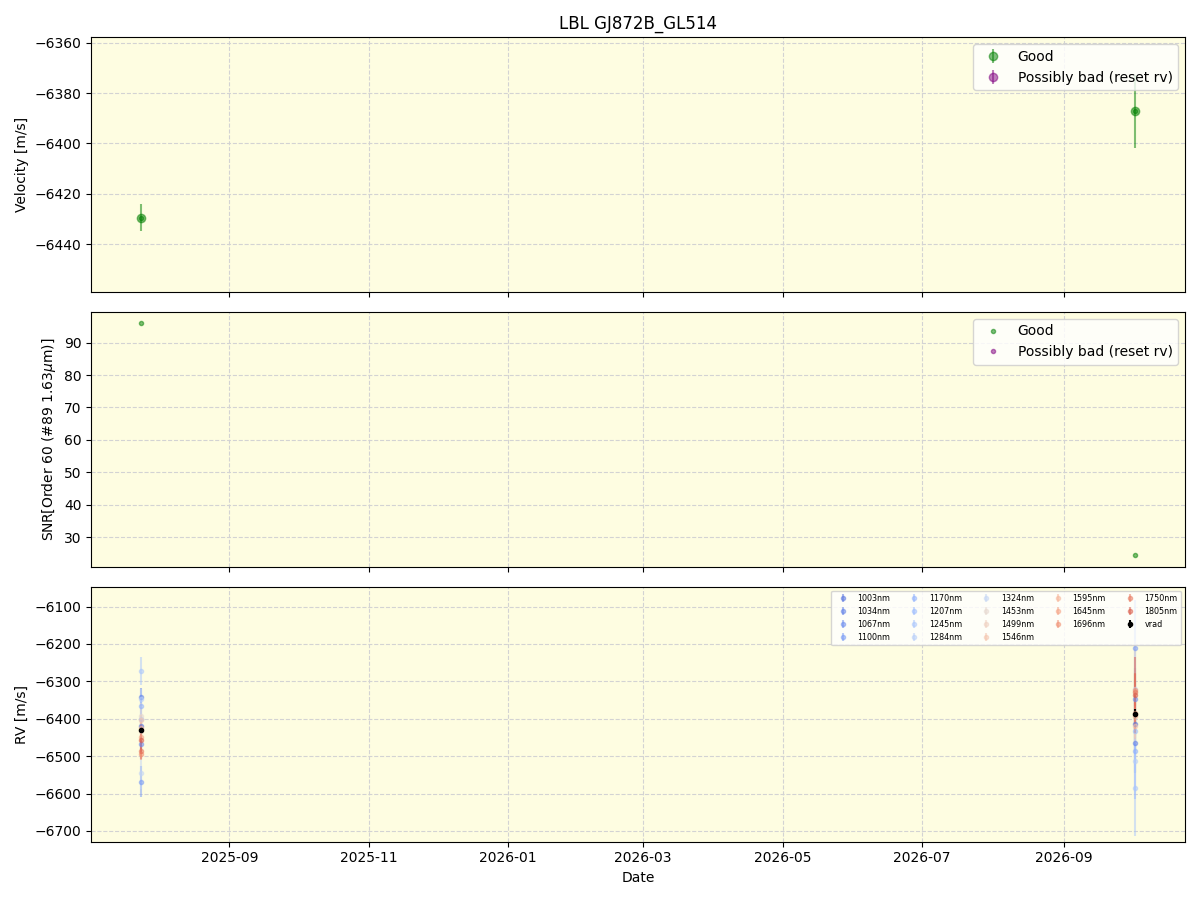
Task: Click the 1453nm text in RV legend
Action: point(1017,611)
